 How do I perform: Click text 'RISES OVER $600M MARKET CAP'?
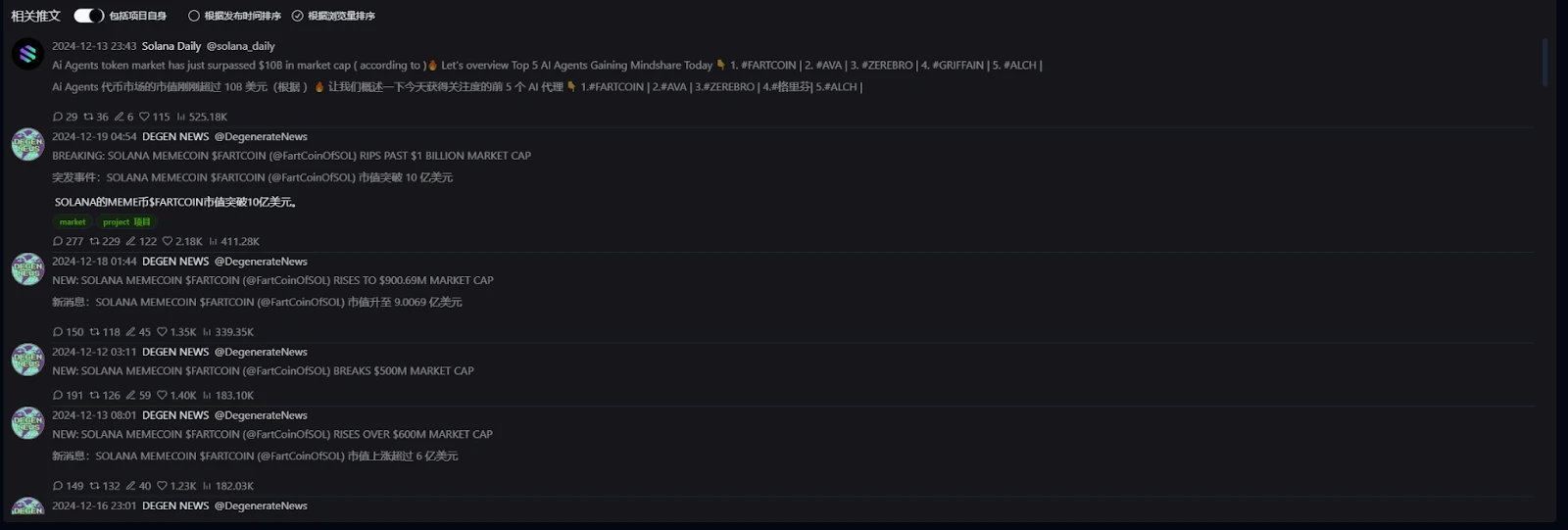point(413,434)
